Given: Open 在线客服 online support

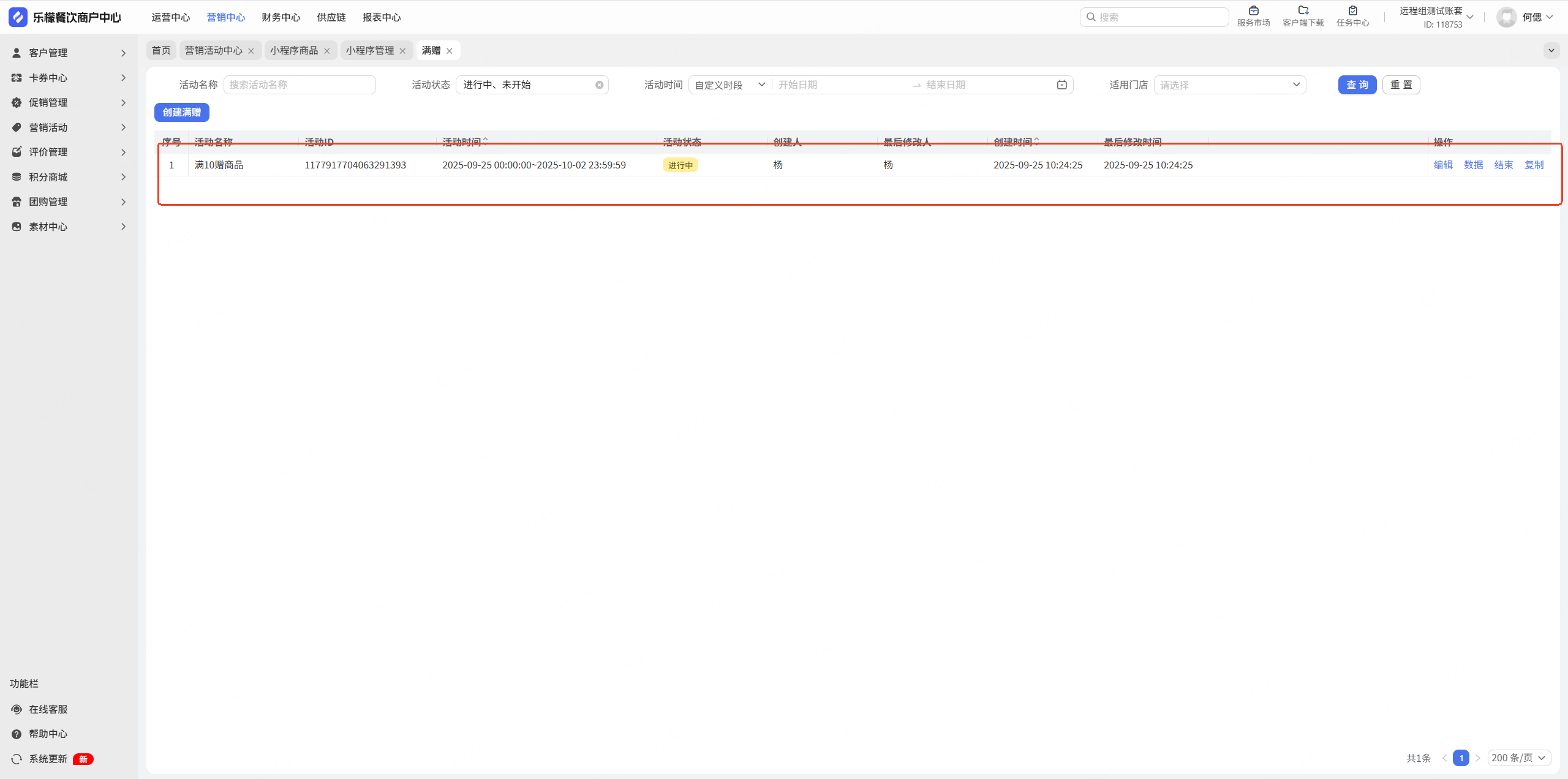Looking at the screenshot, I should pyautogui.click(x=48, y=709).
